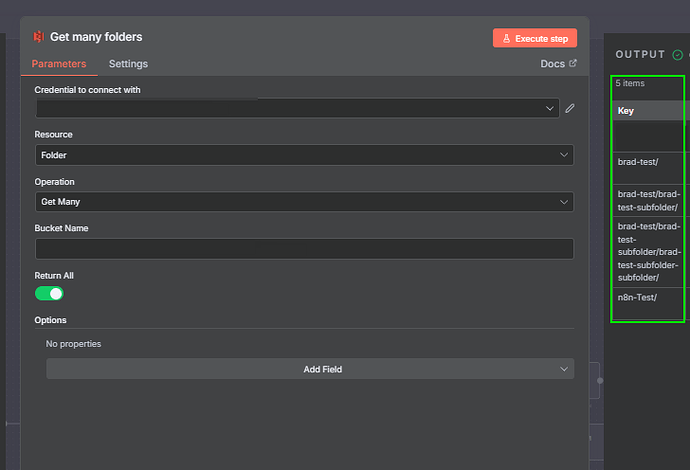Open the Operation dropdown showing Get Many
The width and height of the screenshot is (690, 470).
coord(304,202)
